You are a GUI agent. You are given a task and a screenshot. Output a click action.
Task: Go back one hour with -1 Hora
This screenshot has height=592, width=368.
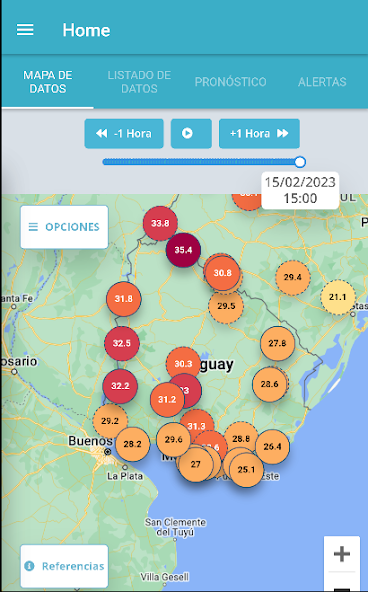coord(124,133)
